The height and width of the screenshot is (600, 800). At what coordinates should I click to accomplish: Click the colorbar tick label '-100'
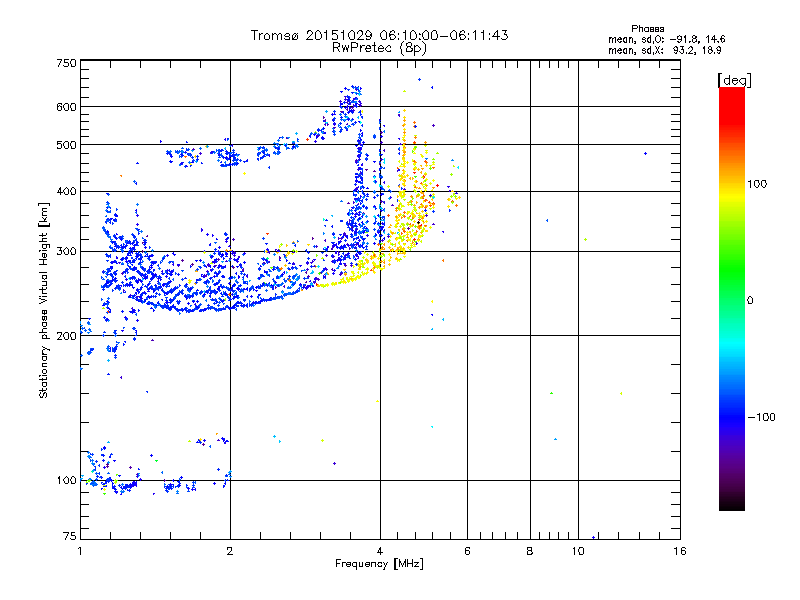pyautogui.click(x=761, y=417)
